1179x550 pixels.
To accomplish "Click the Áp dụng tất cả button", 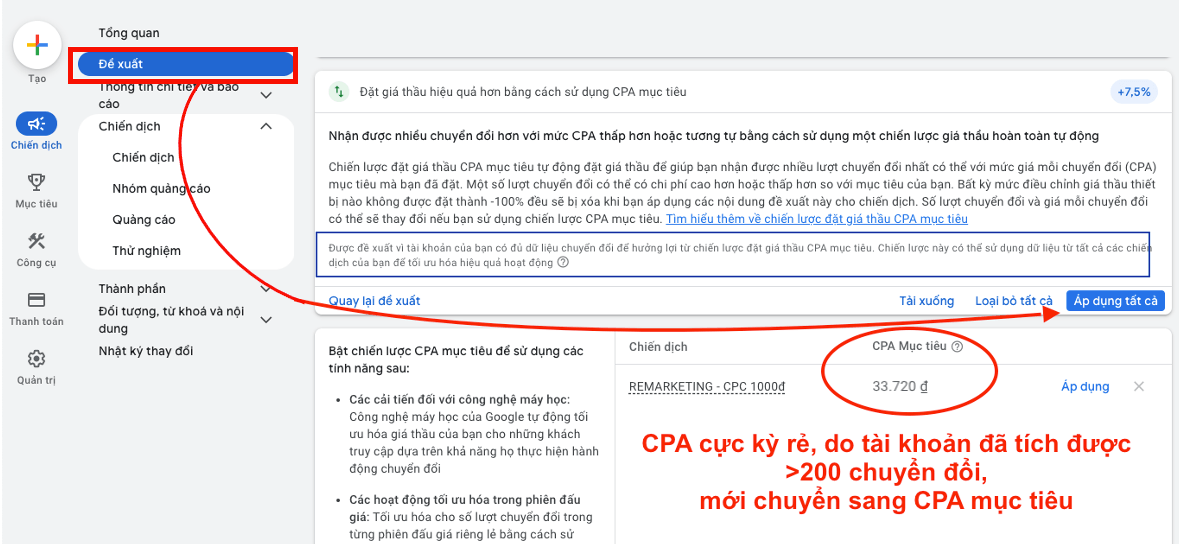I will pos(1115,301).
